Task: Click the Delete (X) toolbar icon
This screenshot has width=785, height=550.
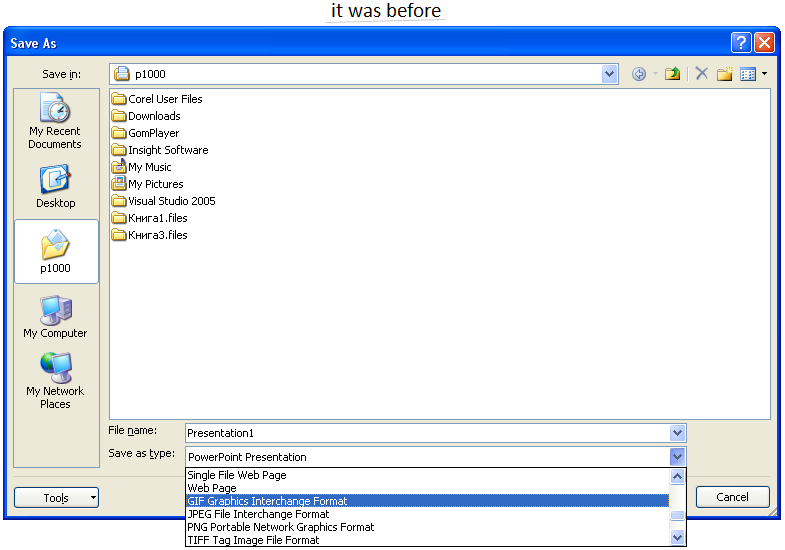Action: click(x=702, y=74)
